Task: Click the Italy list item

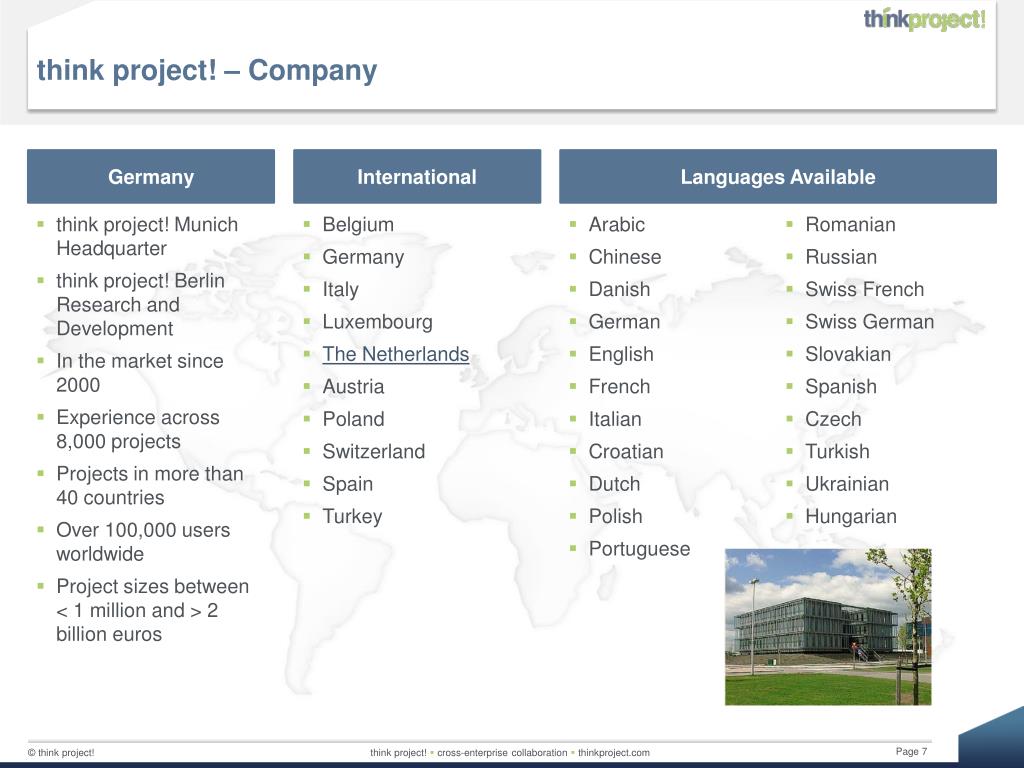Action: coord(340,289)
